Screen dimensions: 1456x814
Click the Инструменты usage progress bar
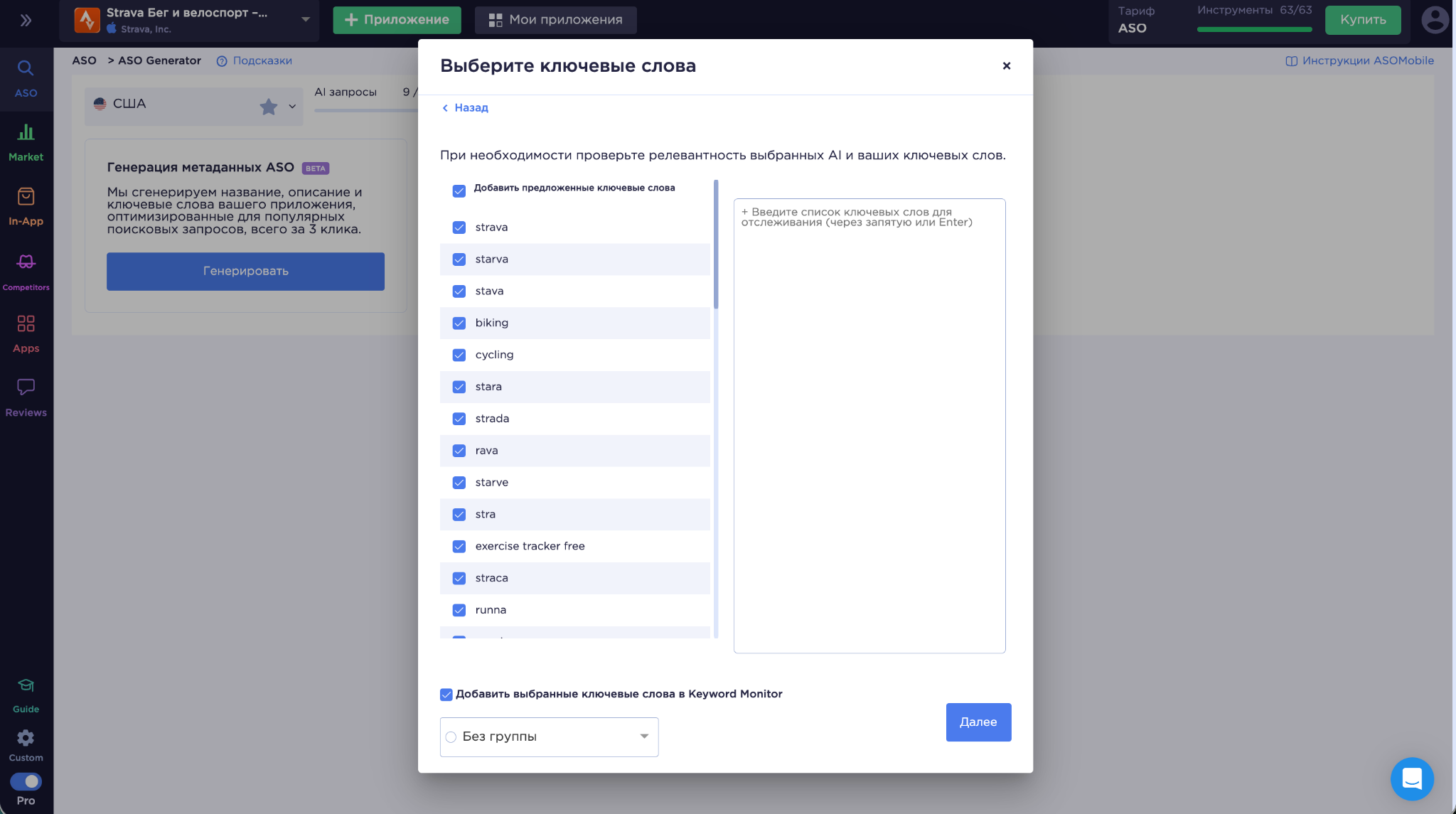(x=1254, y=29)
